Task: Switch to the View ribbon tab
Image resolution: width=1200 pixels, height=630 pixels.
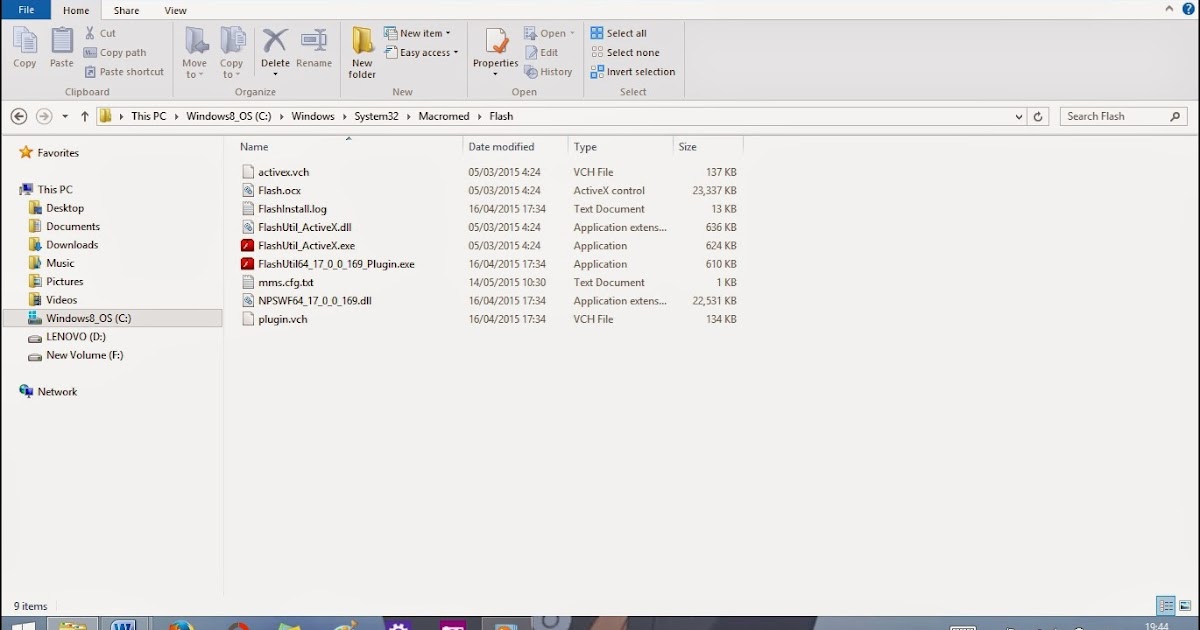Action: 176,10
